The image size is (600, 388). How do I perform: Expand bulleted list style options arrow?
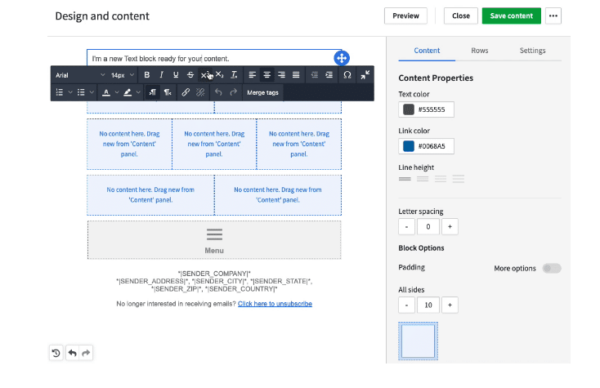91,92
